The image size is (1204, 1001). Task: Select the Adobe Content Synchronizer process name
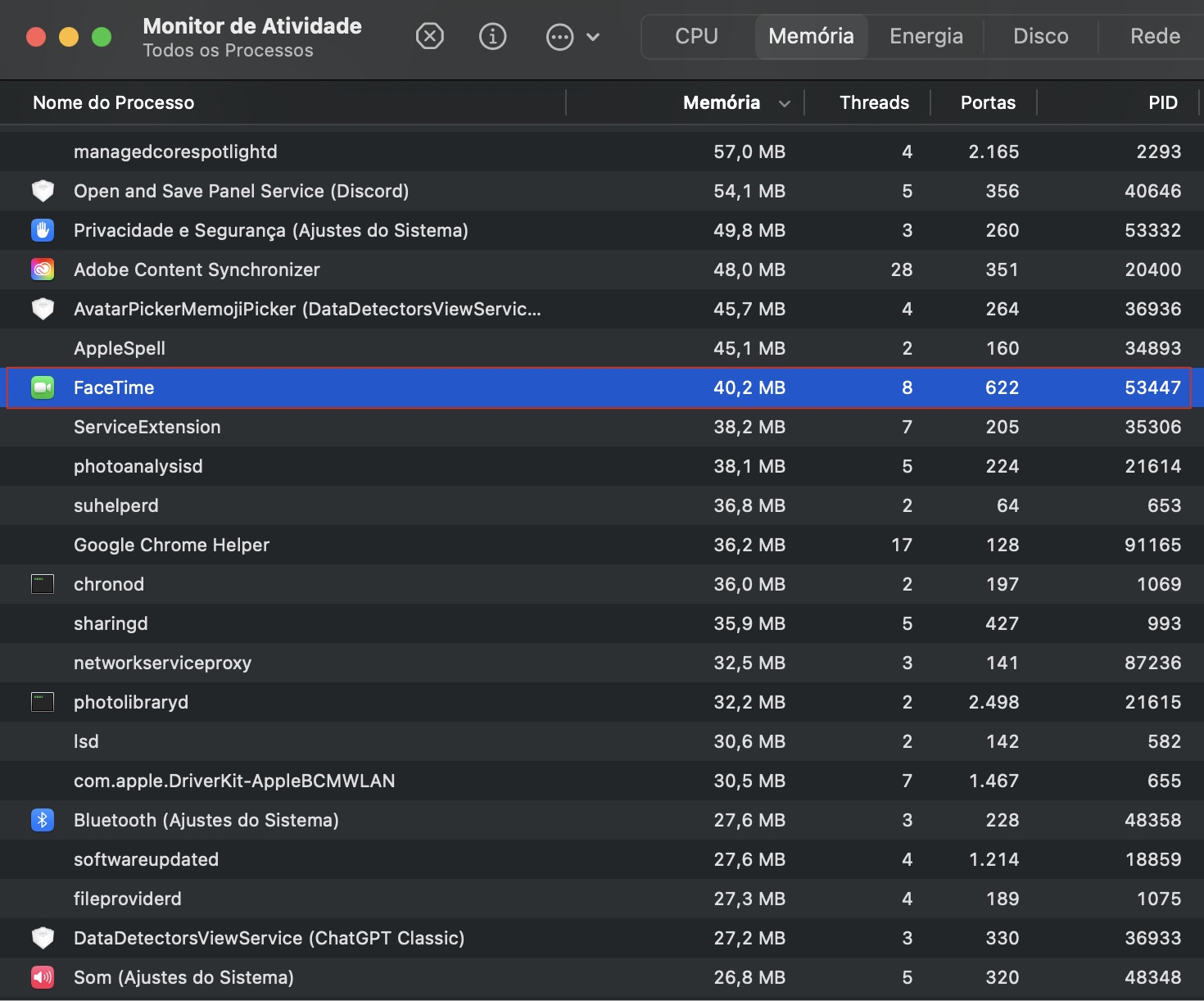197,269
